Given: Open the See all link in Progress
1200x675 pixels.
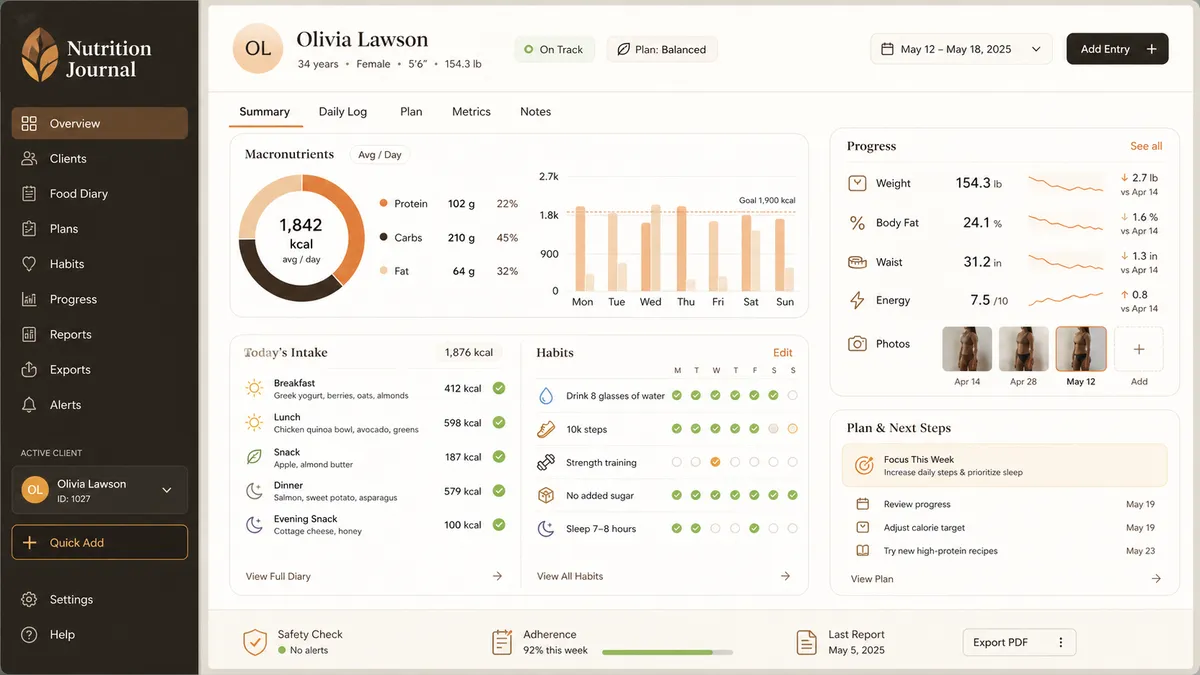Looking at the screenshot, I should pos(1146,146).
